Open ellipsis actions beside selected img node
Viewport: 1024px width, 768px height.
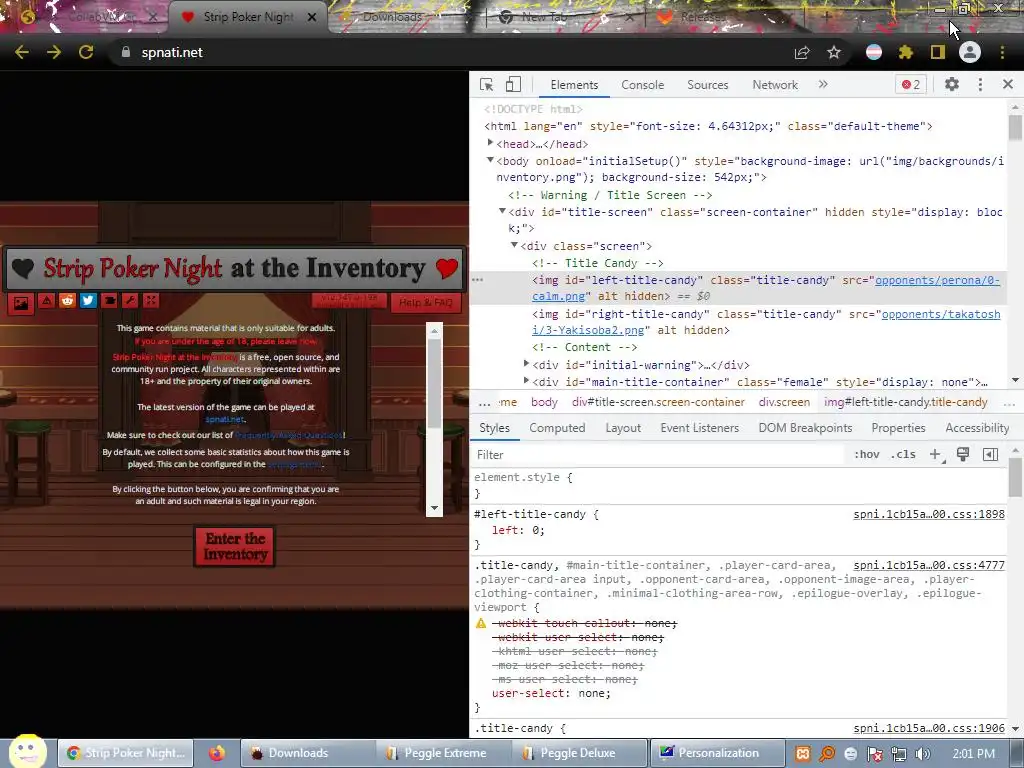click(x=477, y=280)
